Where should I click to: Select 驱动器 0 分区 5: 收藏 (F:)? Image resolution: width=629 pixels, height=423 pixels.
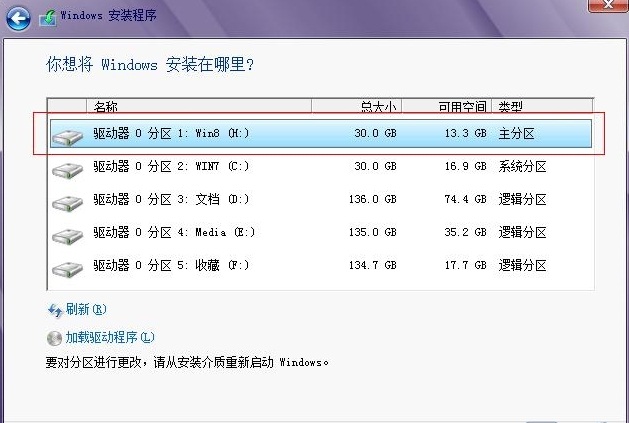(x=321, y=265)
